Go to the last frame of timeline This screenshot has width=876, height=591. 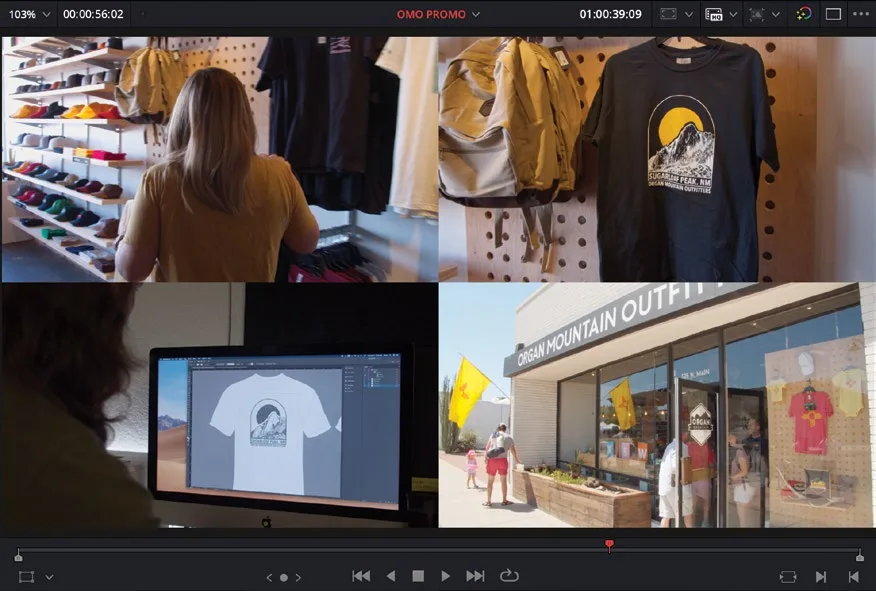pos(475,576)
